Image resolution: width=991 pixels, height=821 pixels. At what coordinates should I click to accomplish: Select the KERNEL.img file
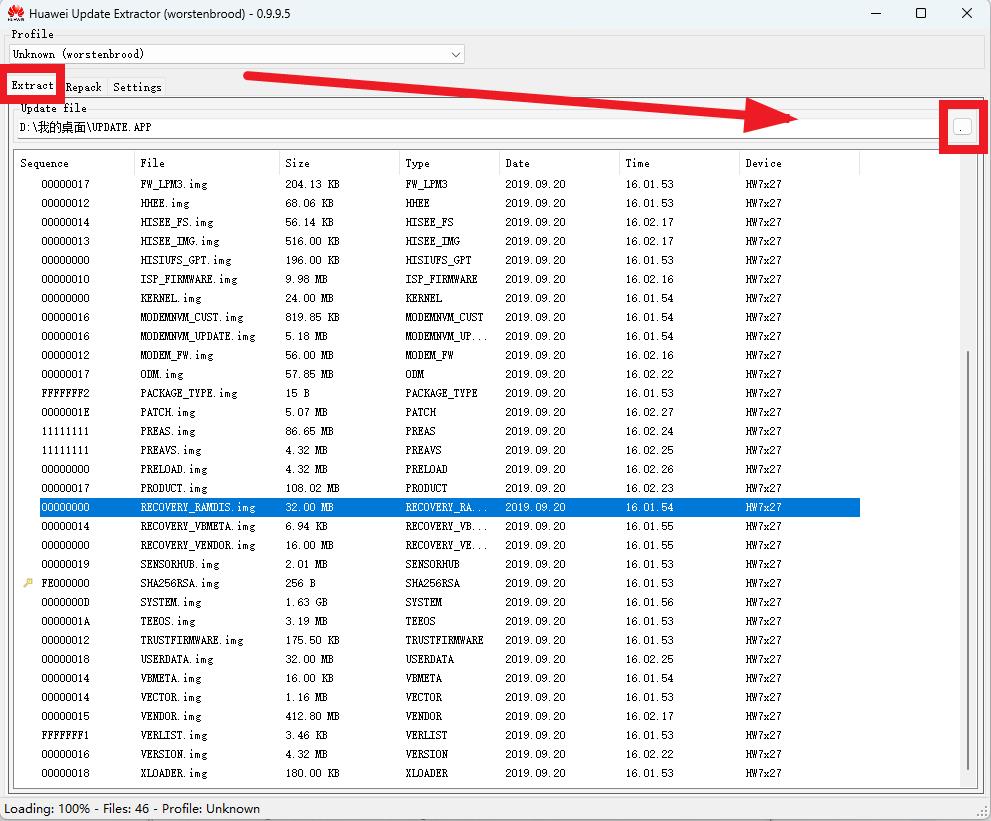(449, 298)
